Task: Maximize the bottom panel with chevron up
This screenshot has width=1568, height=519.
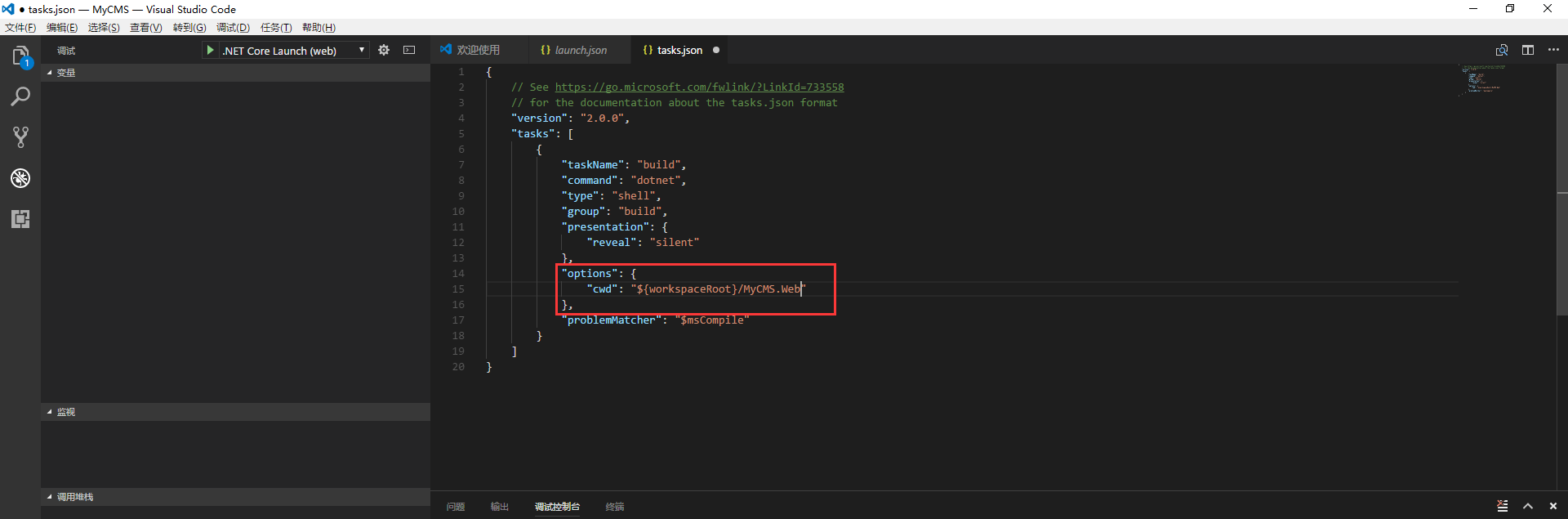Action: [1528, 506]
